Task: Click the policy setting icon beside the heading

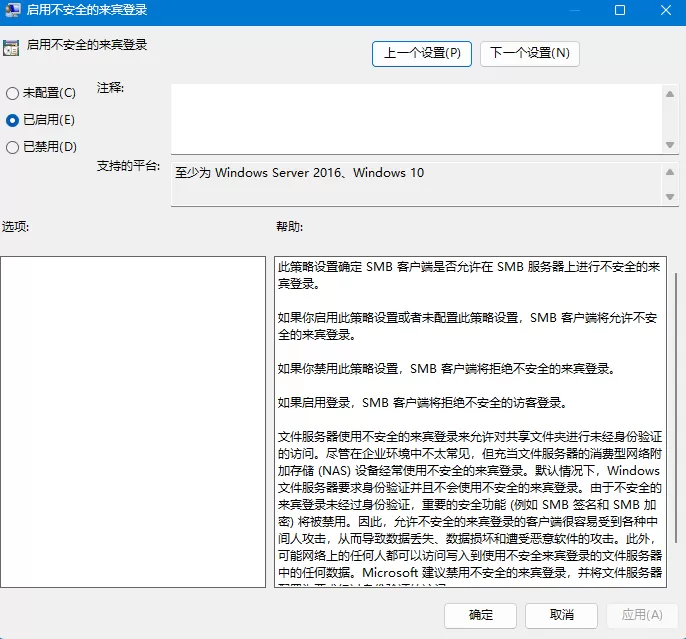Action: coord(11,48)
